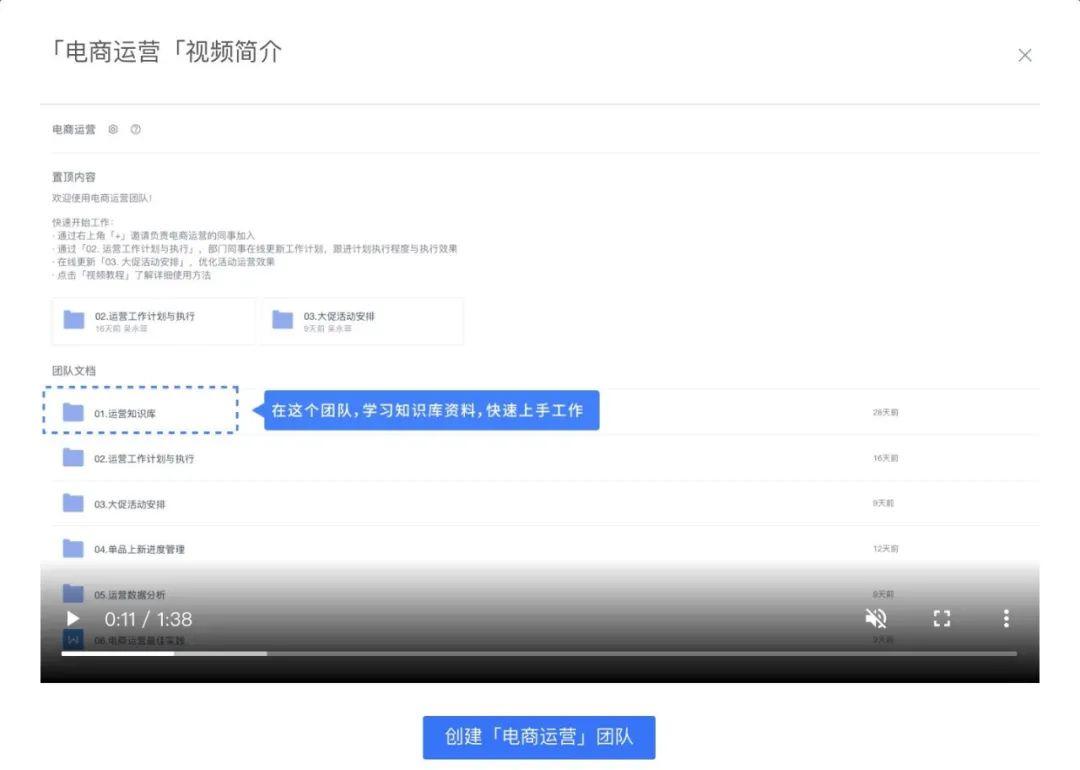This screenshot has height=770, width=1080.
Task: Seek along the video progress bar
Action: (539, 653)
